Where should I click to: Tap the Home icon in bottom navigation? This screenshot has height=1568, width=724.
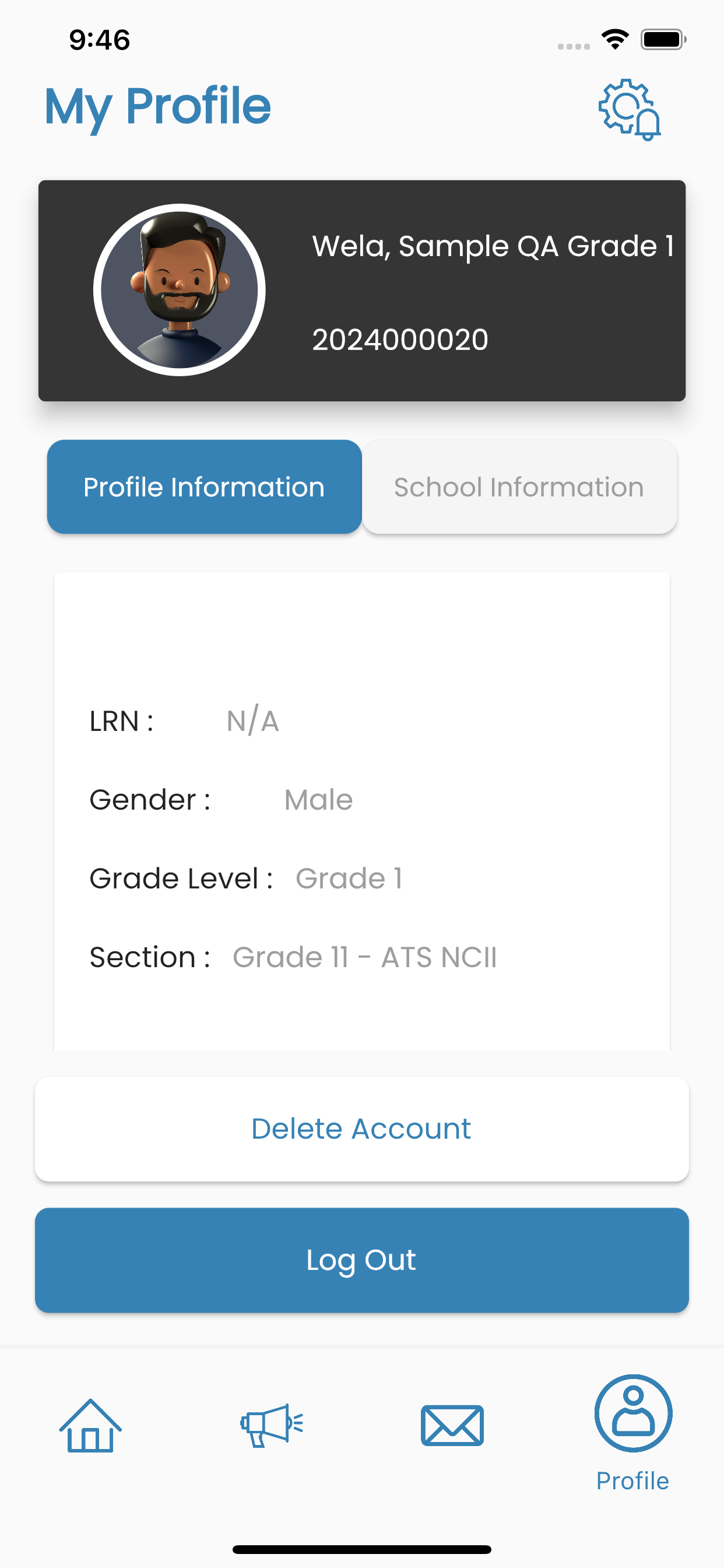point(90,1426)
